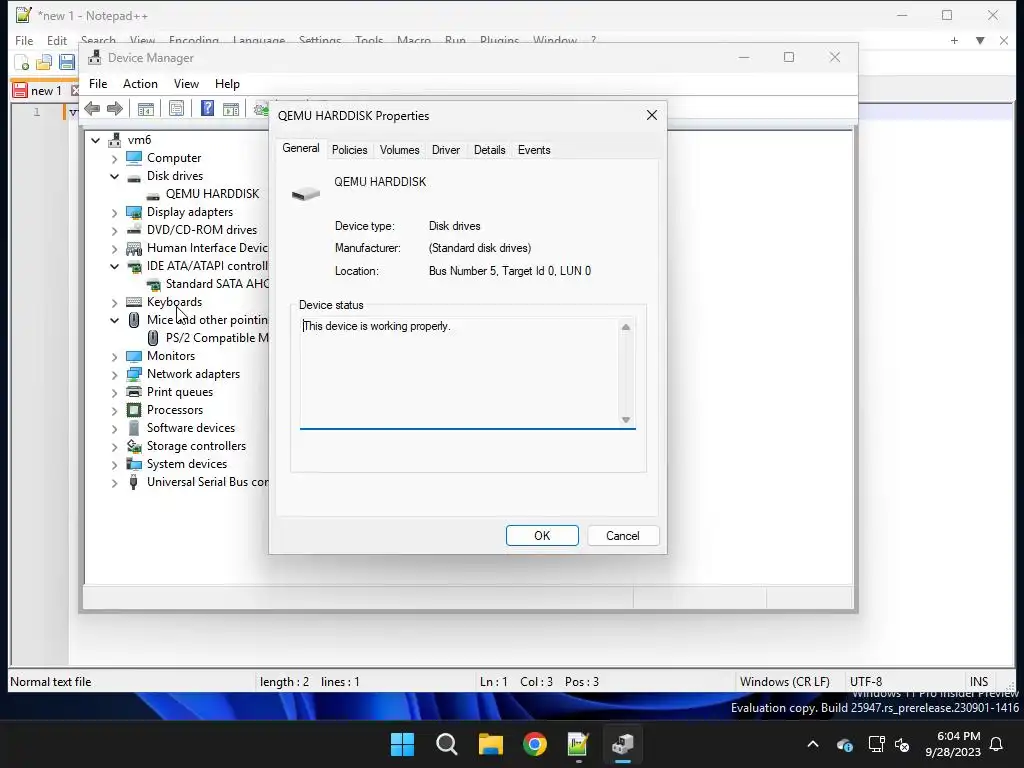
Task: Click the blue Help question mark icon
Action: click(207, 108)
